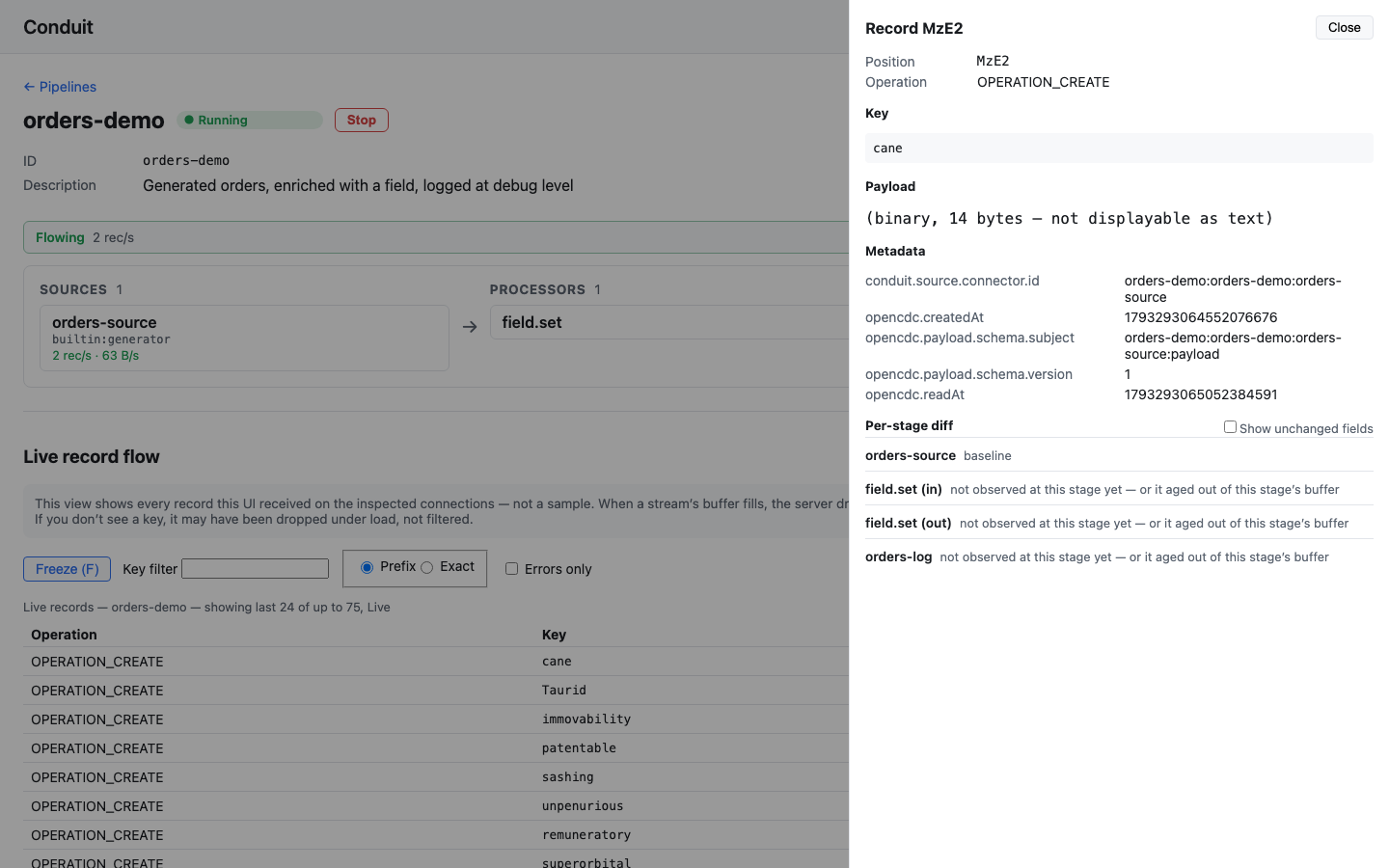The width and height of the screenshot is (1389, 868).
Task: Click the Key column header
Action: pos(554,635)
